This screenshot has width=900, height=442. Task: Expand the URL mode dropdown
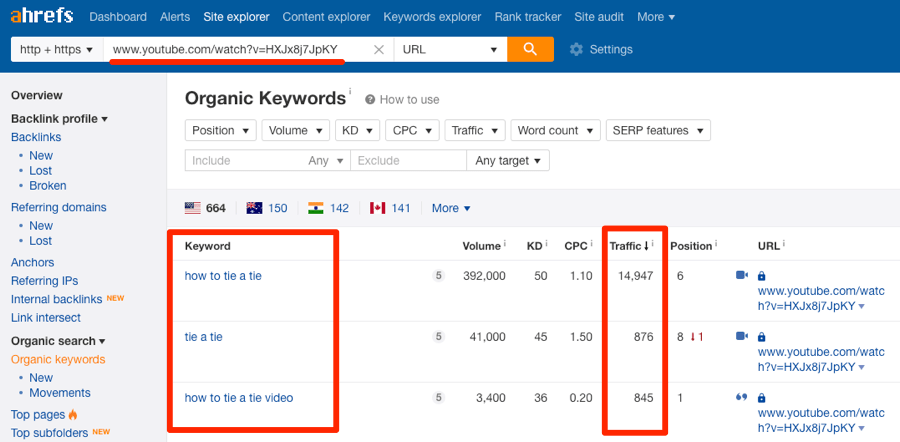(450, 50)
